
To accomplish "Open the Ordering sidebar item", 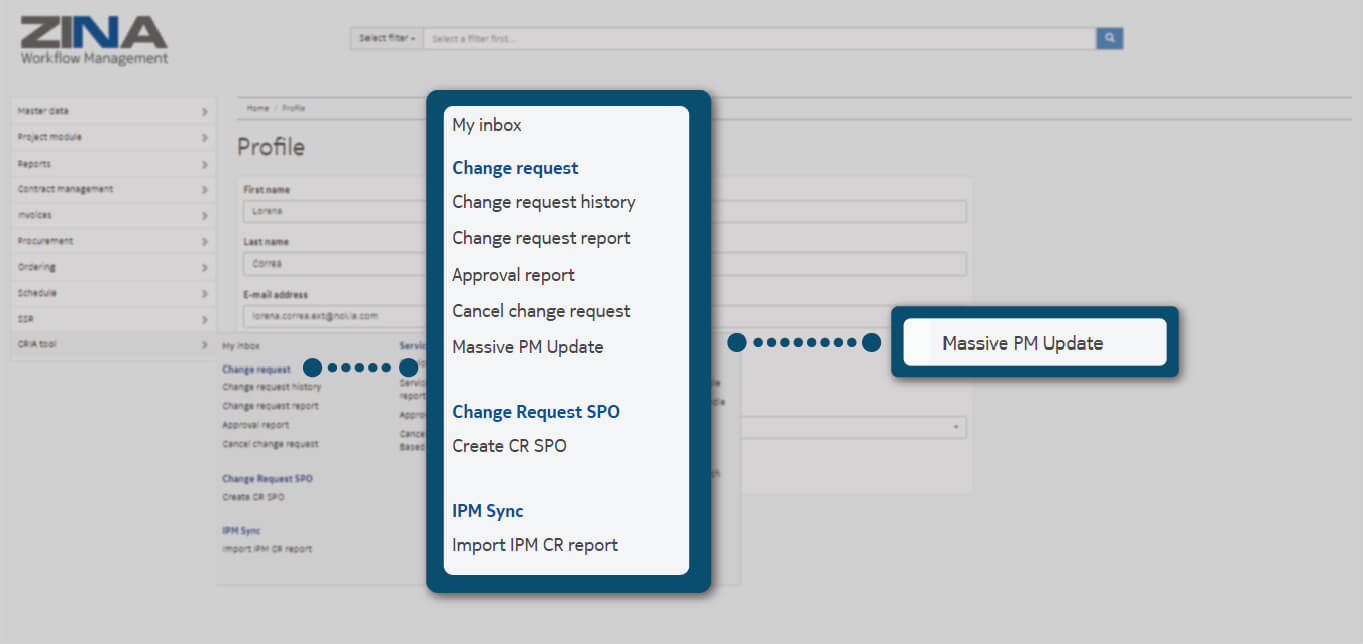I will point(112,267).
